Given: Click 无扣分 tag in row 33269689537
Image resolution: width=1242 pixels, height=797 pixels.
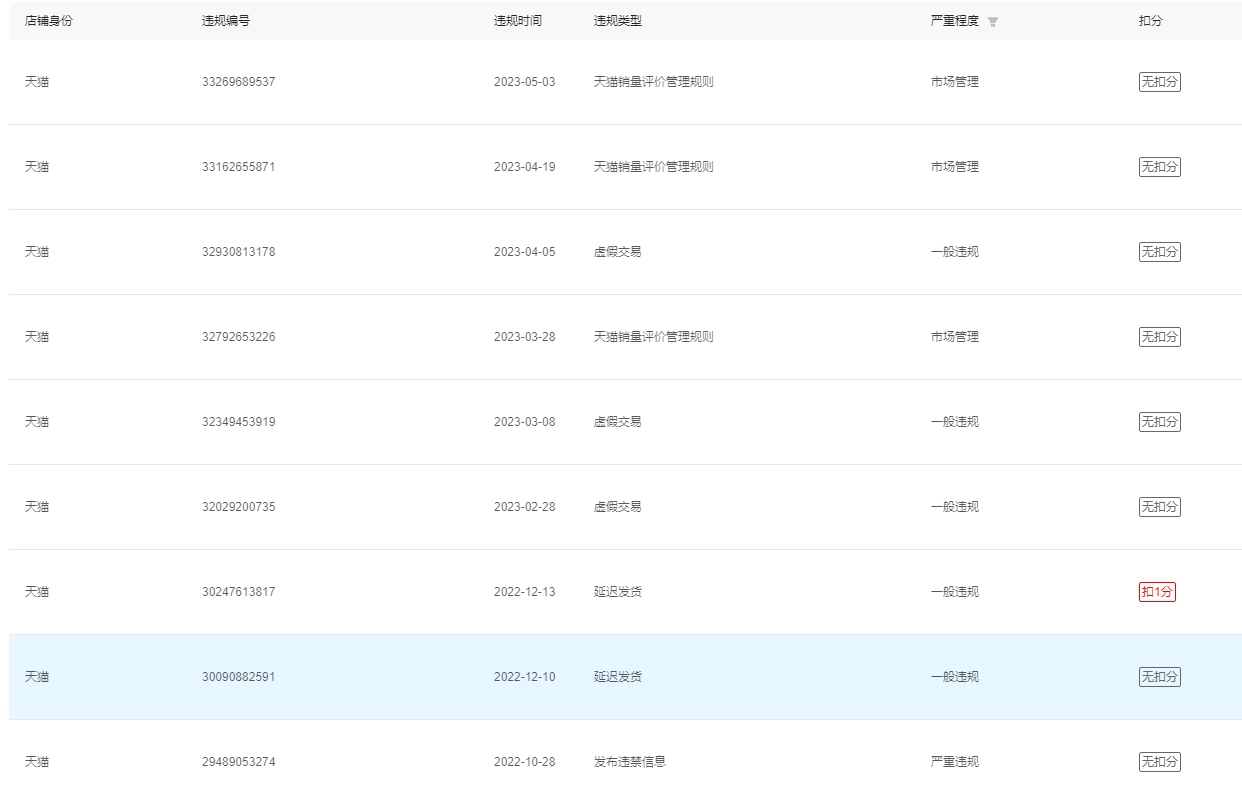Looking at the screenshot, I should [x=1160, y=82].
